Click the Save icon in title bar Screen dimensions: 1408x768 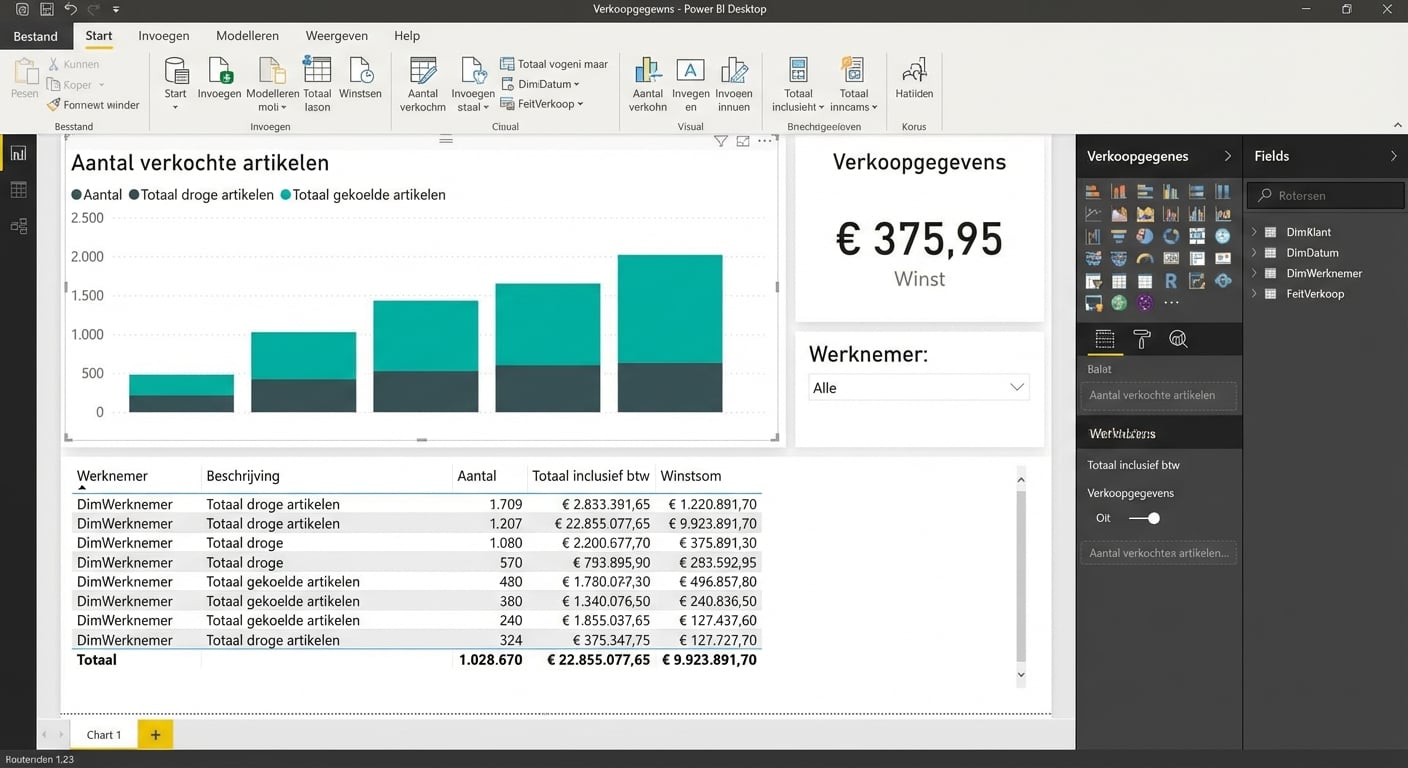coord(46,9)
